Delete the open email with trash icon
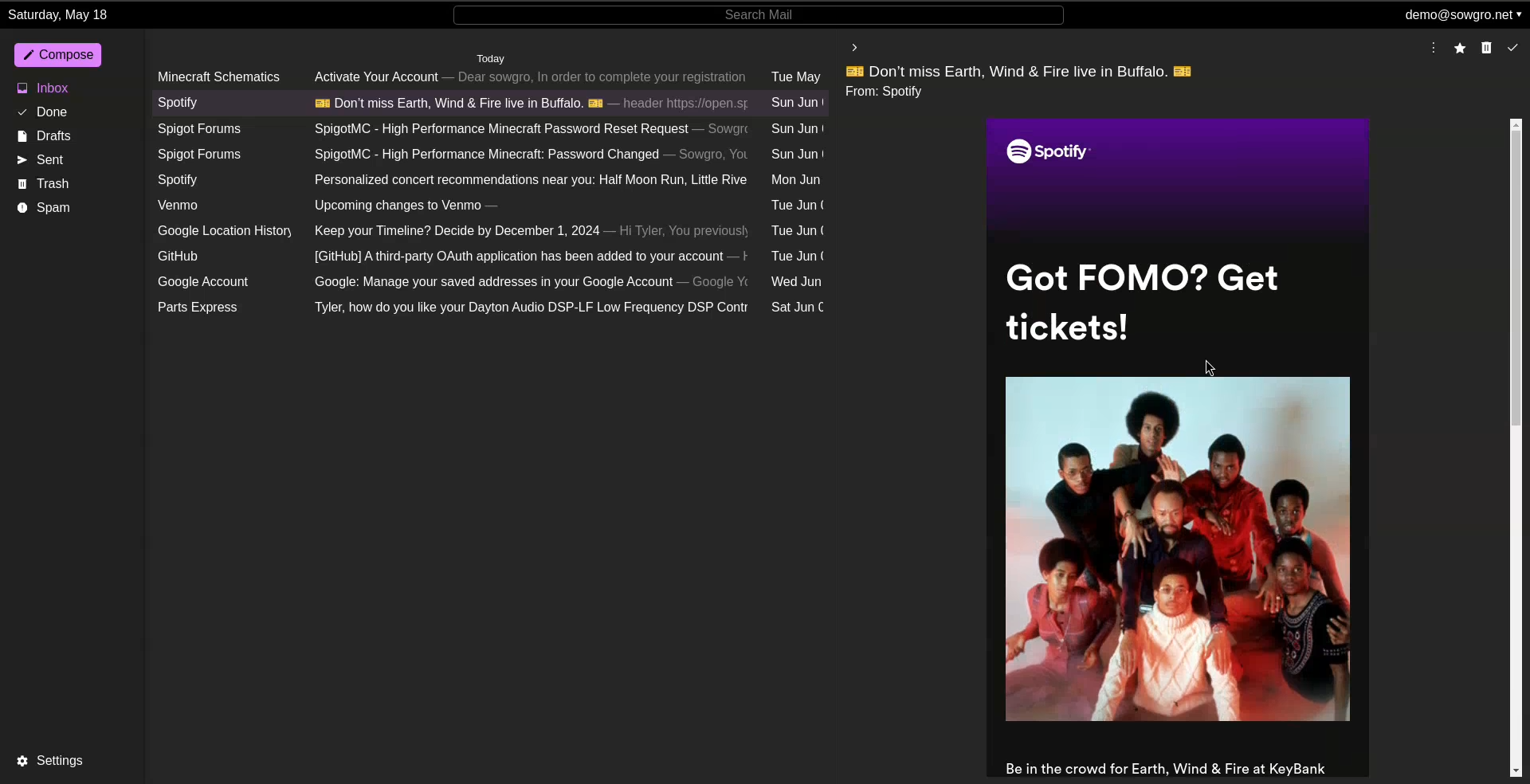 [x=1487, y=48]
